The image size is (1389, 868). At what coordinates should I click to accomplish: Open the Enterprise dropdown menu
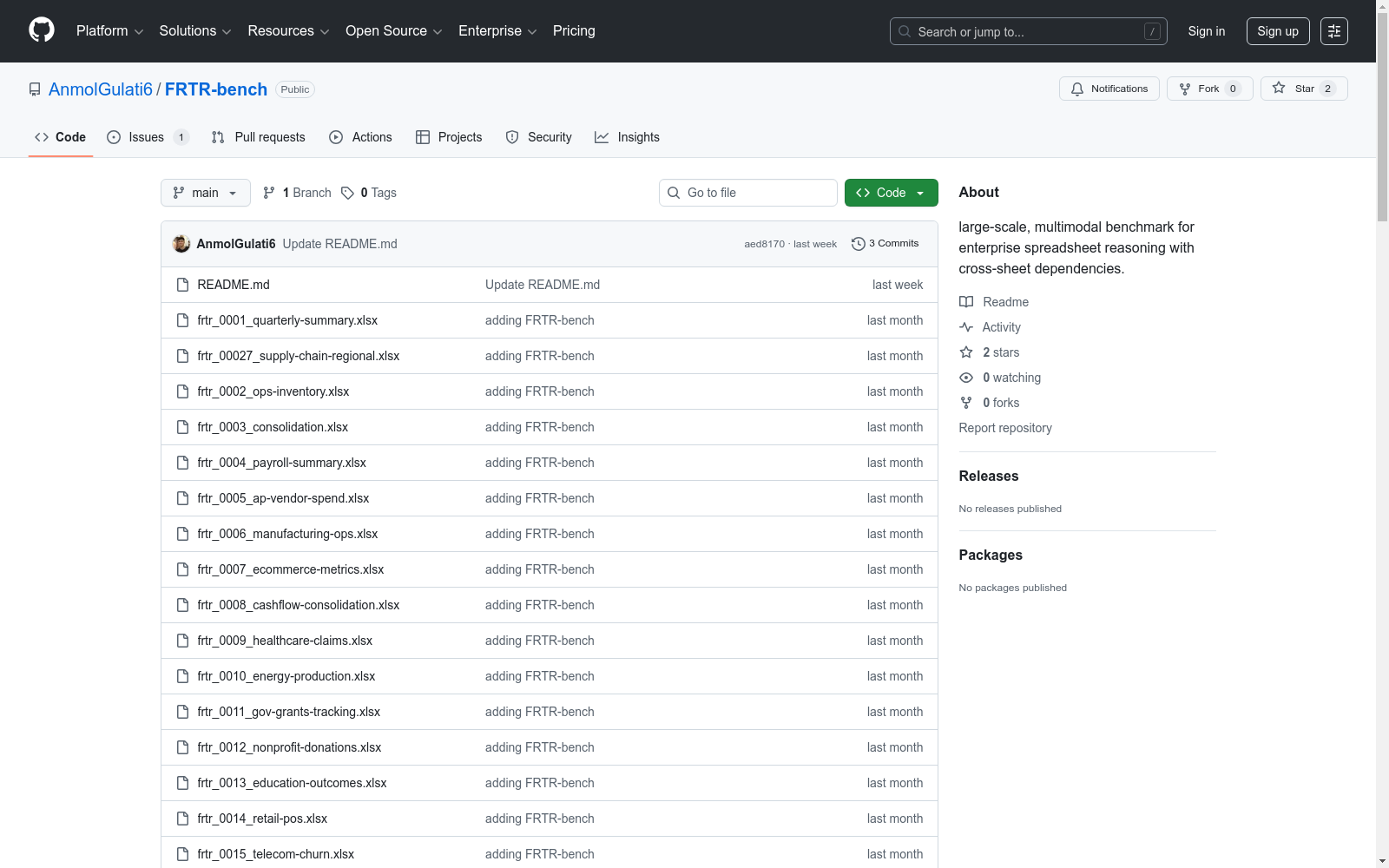(497, 31)
